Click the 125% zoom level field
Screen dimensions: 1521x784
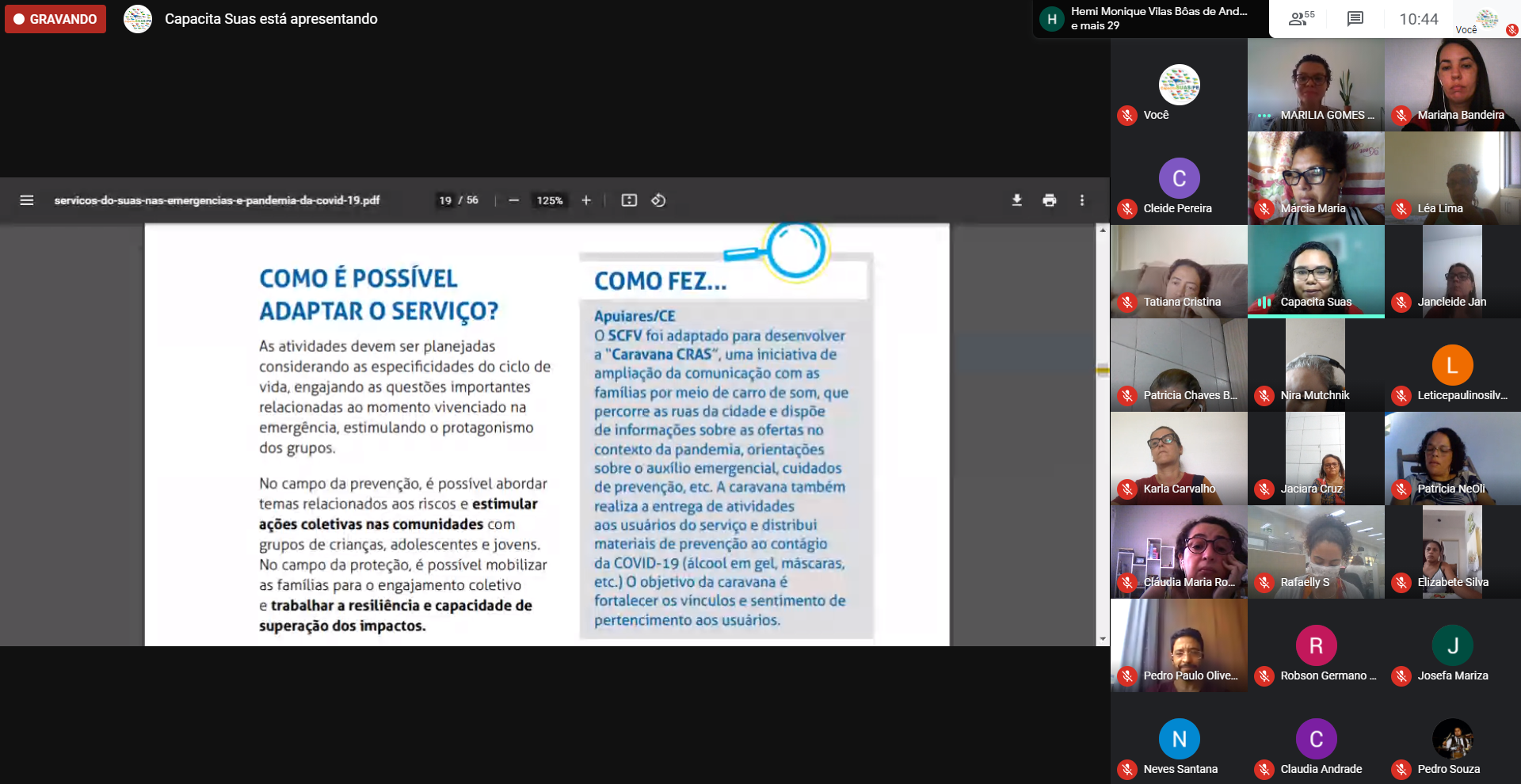[550, 200]
